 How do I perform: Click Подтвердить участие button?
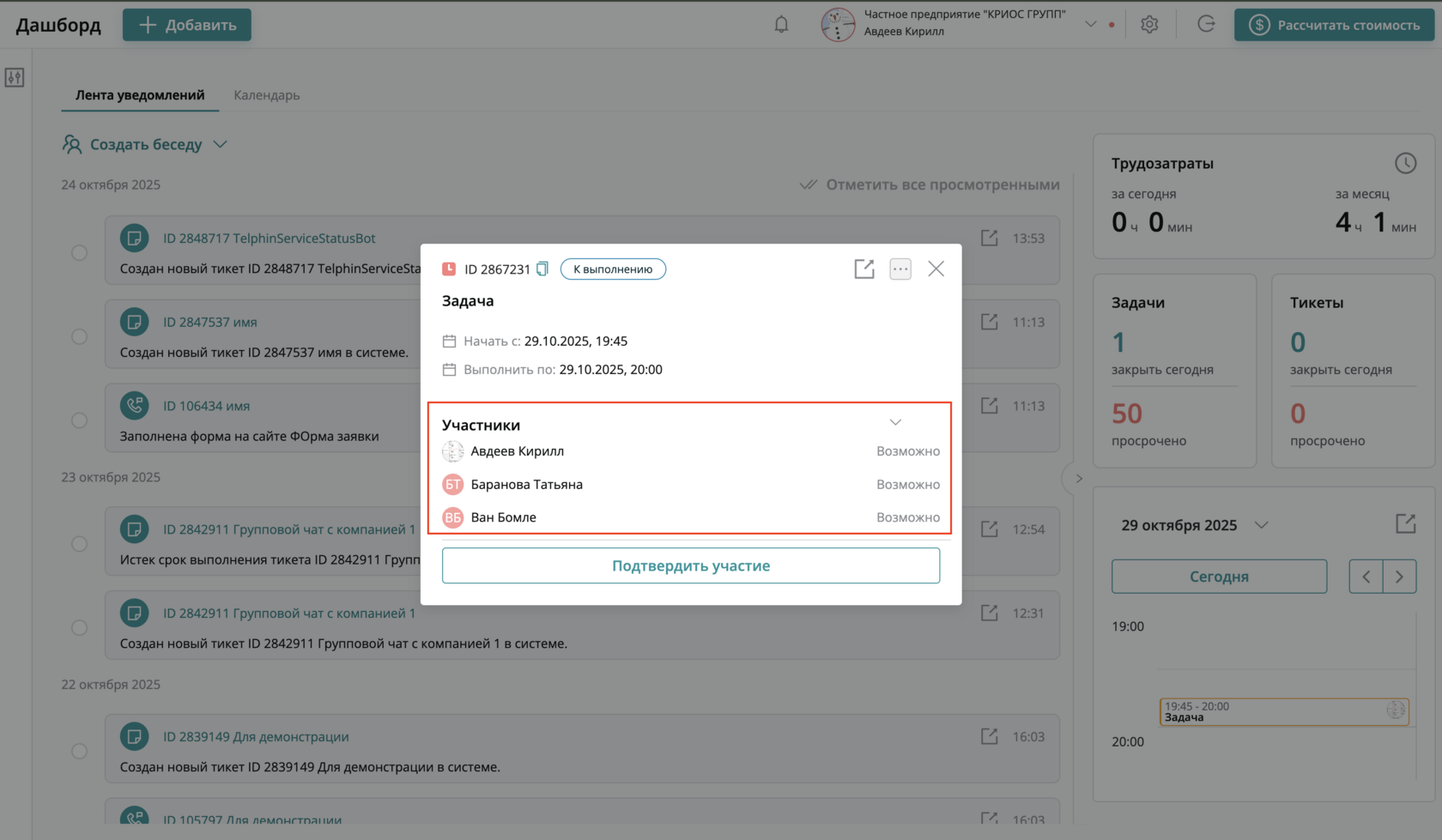pos(691,566)
